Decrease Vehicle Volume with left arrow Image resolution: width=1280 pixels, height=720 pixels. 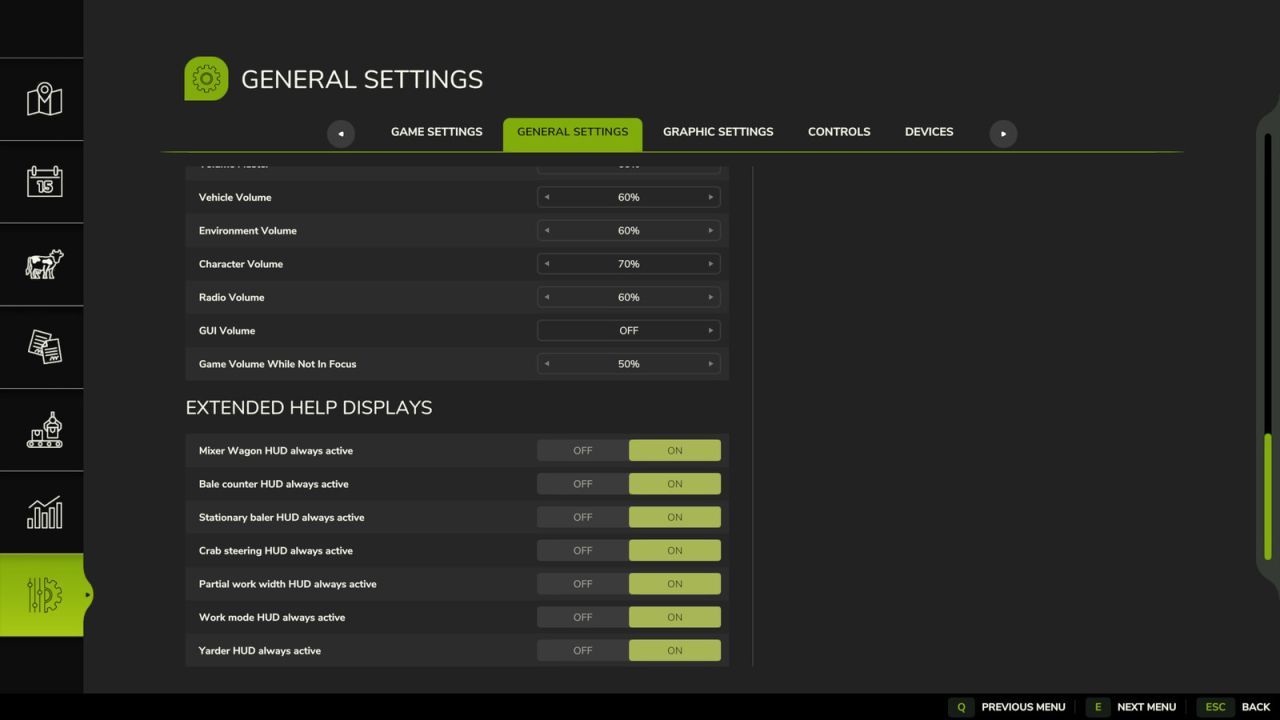click(x=546, y=197)
